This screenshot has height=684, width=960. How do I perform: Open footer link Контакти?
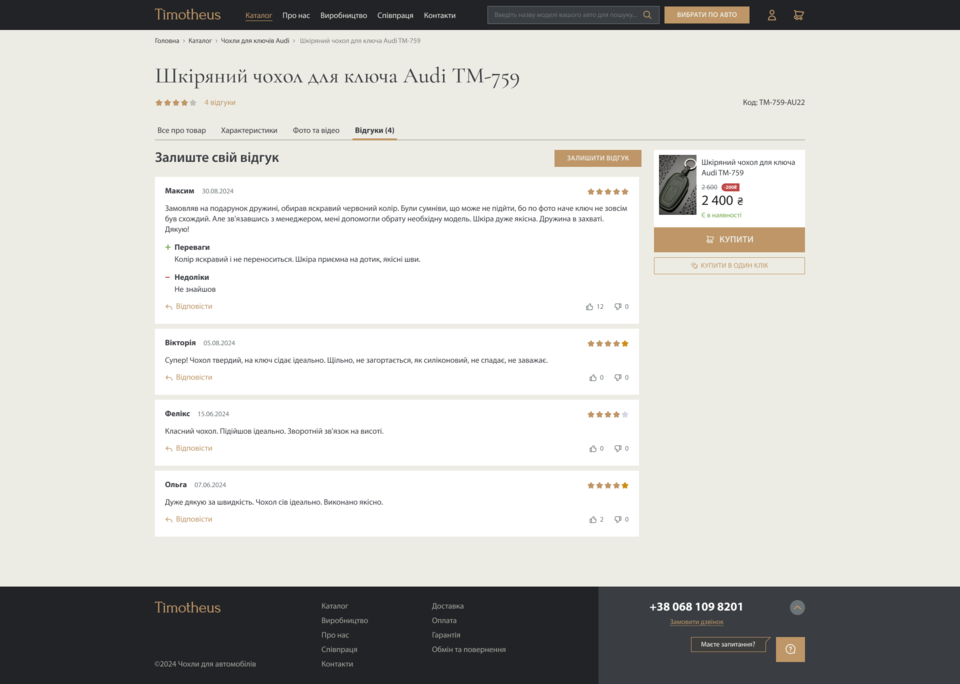[337, 664]
